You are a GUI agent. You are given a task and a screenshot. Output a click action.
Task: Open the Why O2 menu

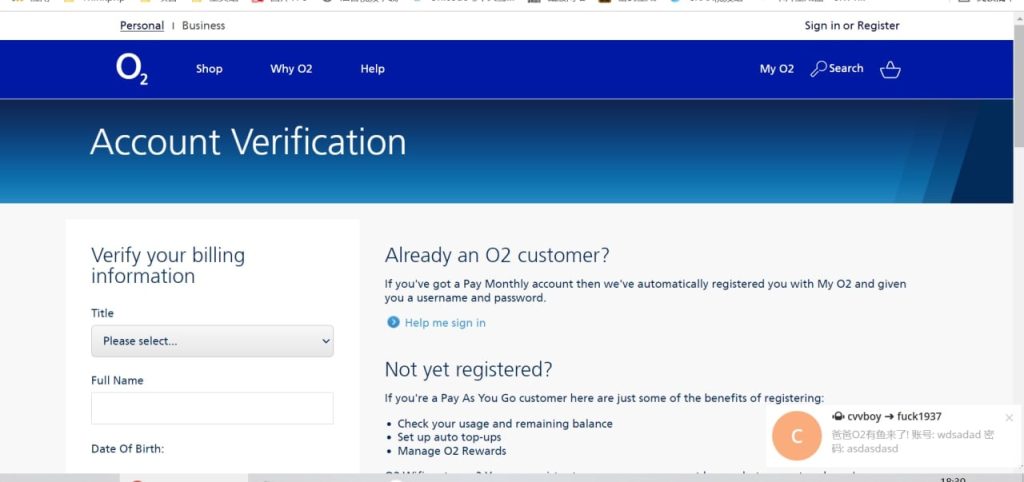291,69
